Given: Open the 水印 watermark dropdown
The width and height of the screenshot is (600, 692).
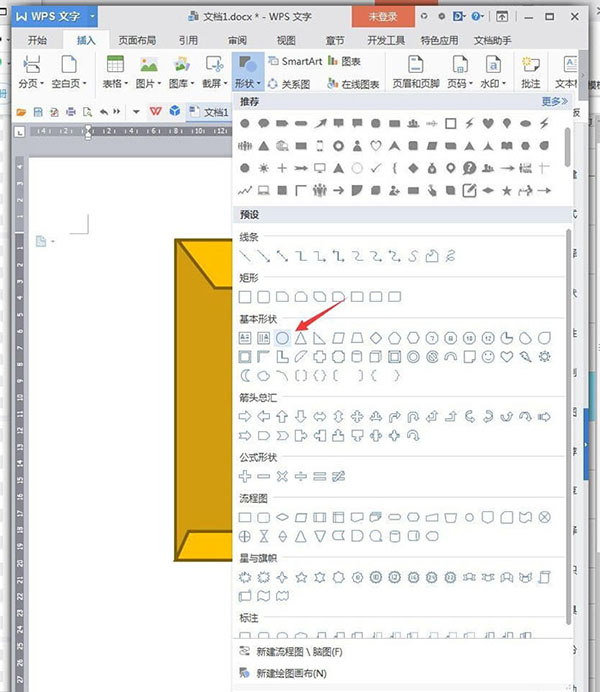Looking at the screenshot, I should (493, 71).
